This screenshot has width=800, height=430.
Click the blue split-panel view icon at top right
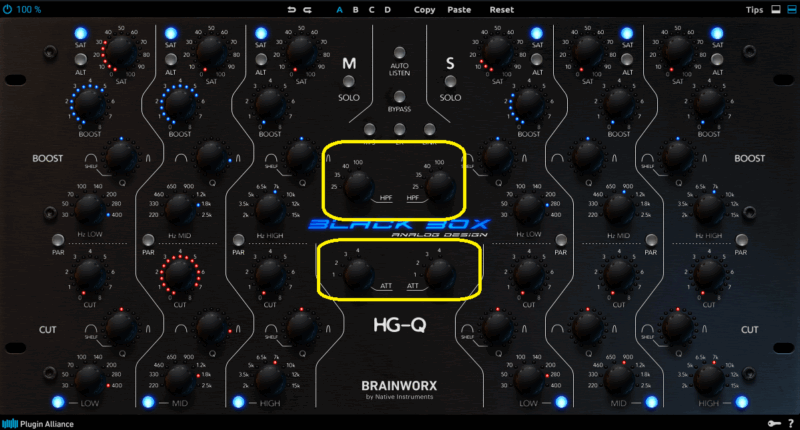click(791, 10)
